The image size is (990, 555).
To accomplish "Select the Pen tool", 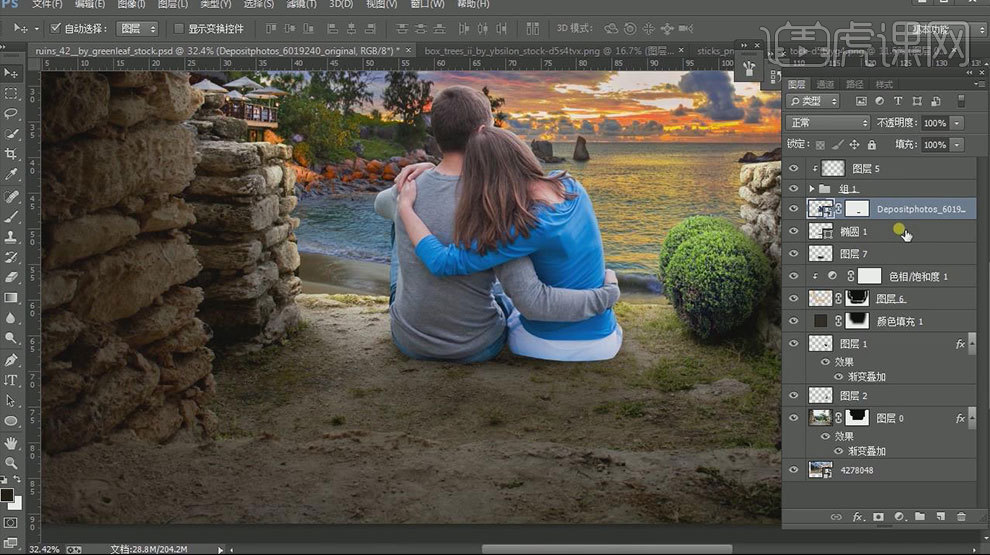I will 11,360.
